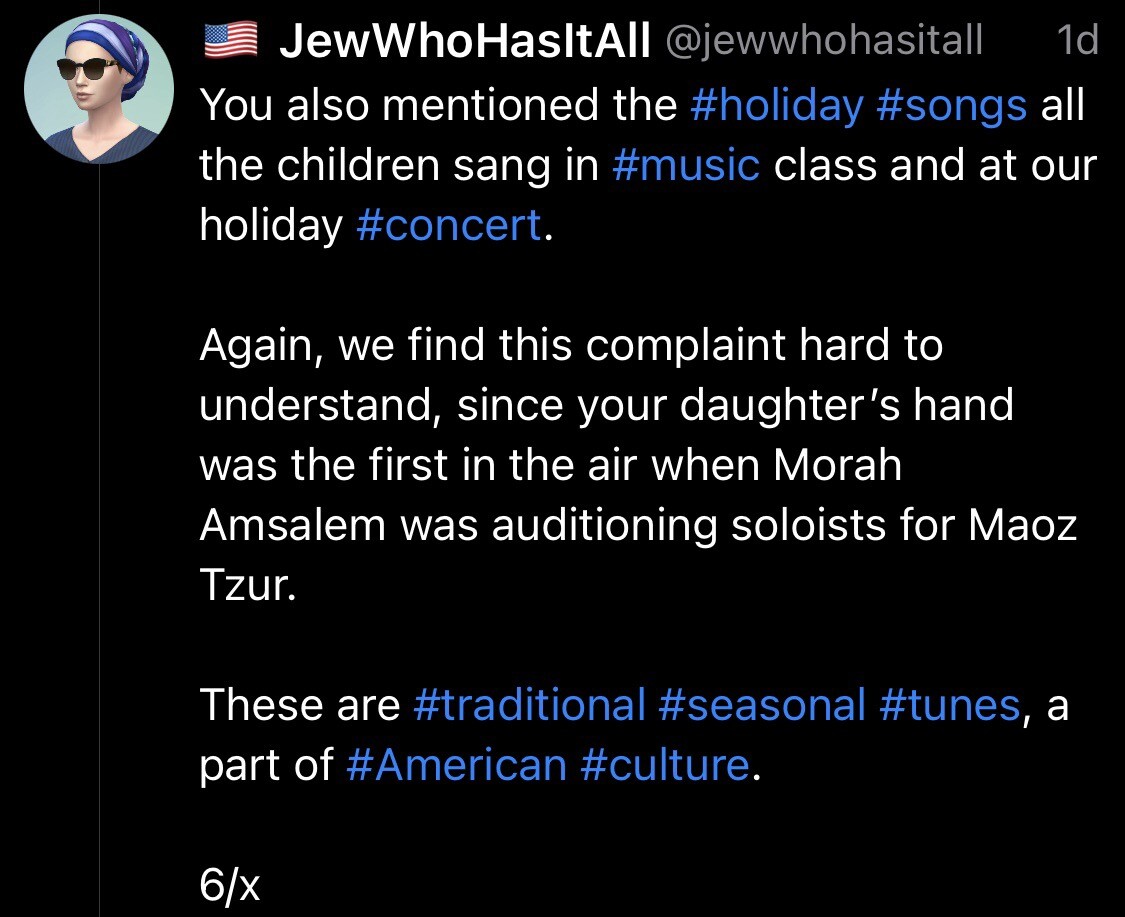Follow the #music hashtag link
Viewport: 1125px width, 917px height.
tap(686, 164)
